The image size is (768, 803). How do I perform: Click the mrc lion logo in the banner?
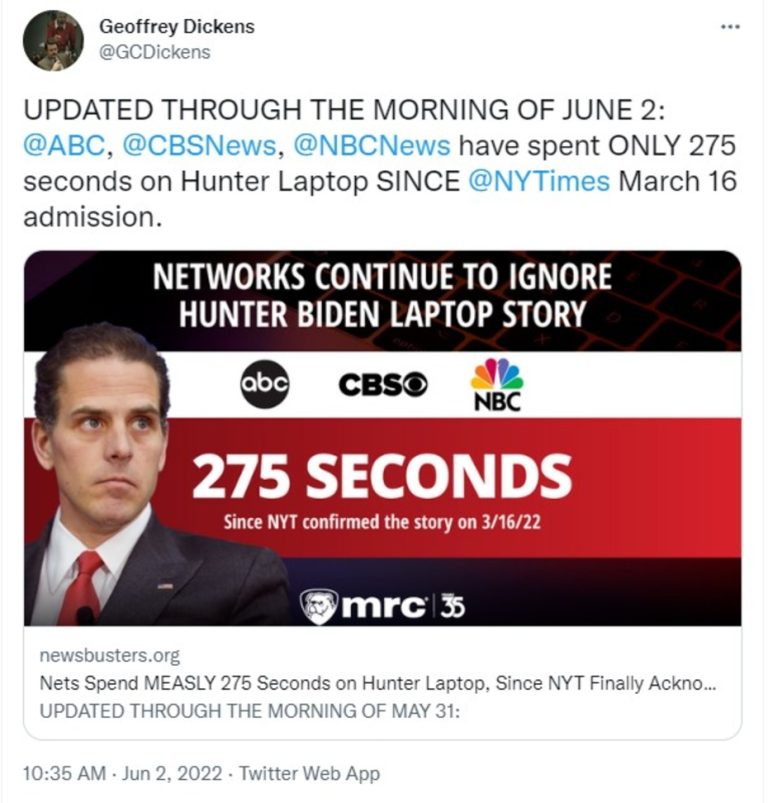[319, 606]
